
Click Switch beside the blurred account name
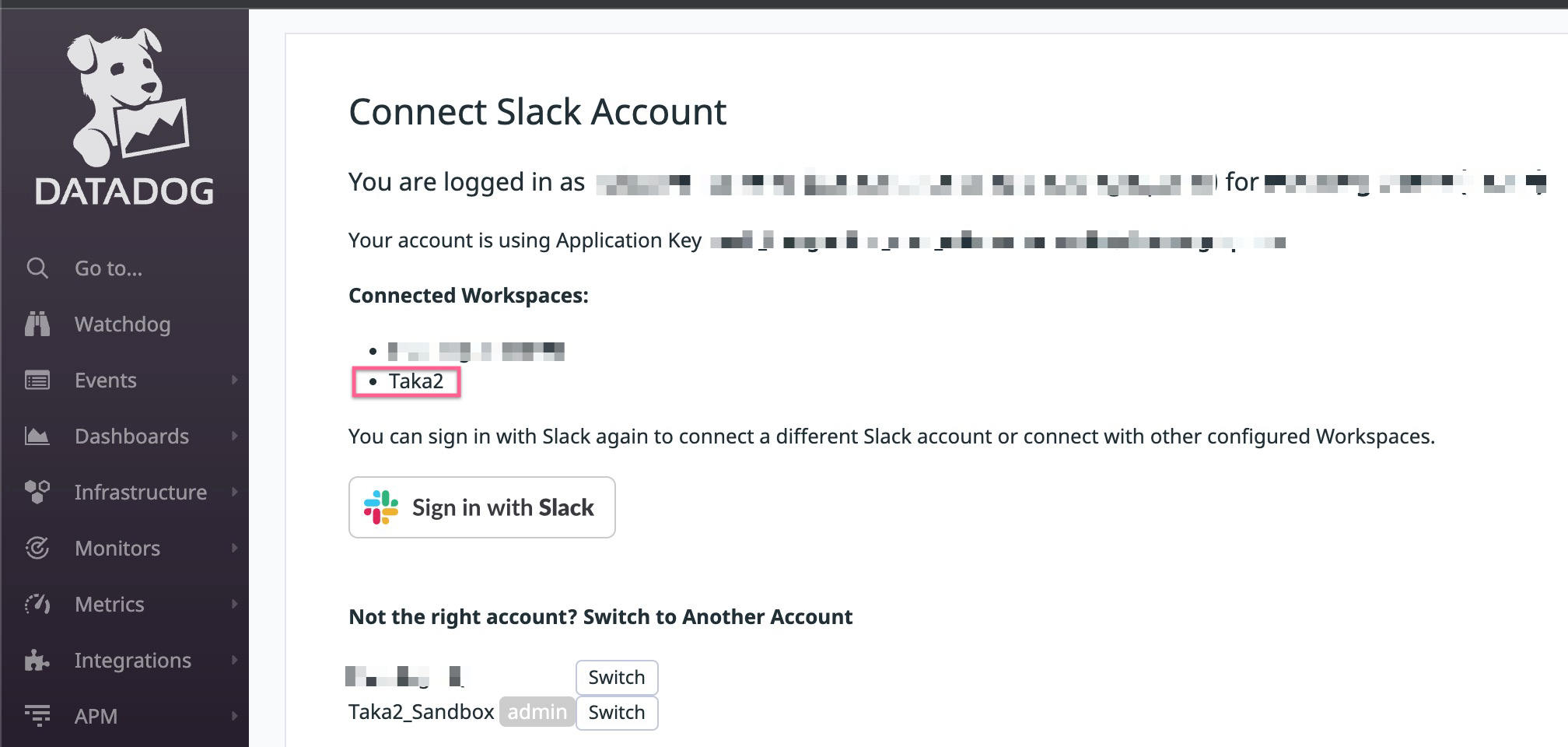(616, 678)
